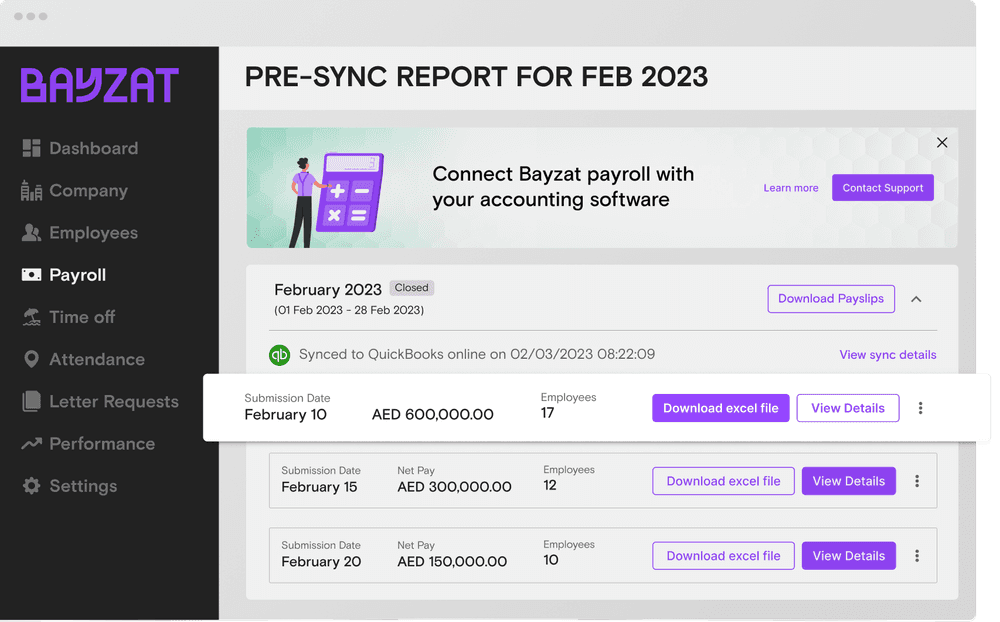The height and width of the screenshot is (622, 1000).
Task: Click the Learn more link
Action: coord(791,188)
